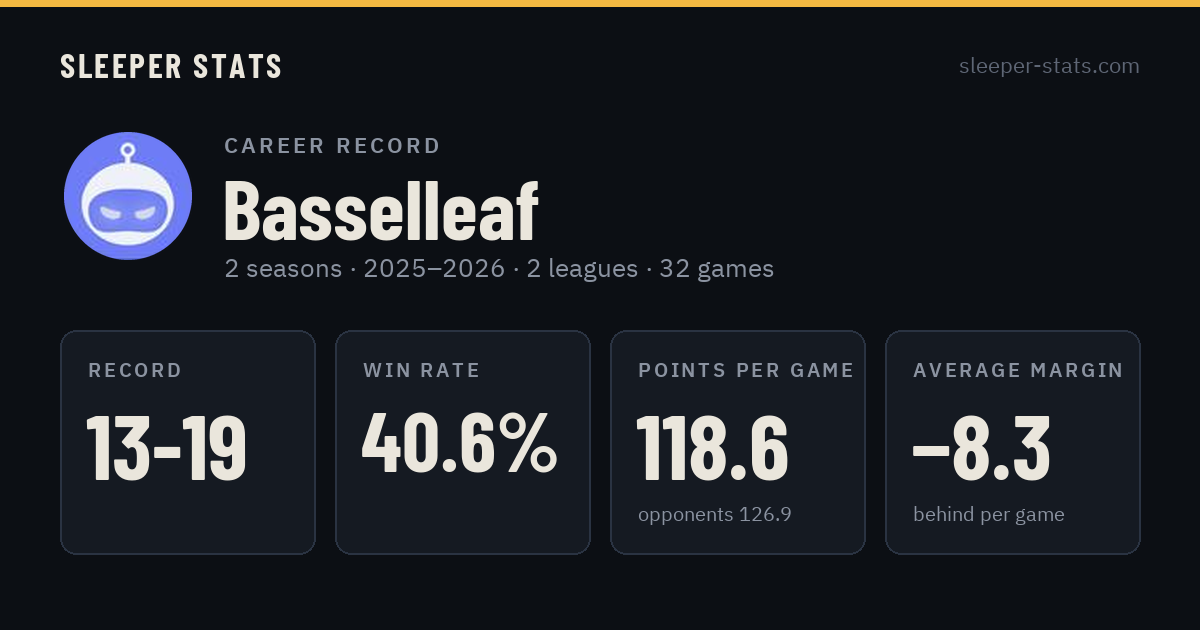Click the CAREER RECORD label
The image size is (1200, 630).
click(x=333, y=146)
